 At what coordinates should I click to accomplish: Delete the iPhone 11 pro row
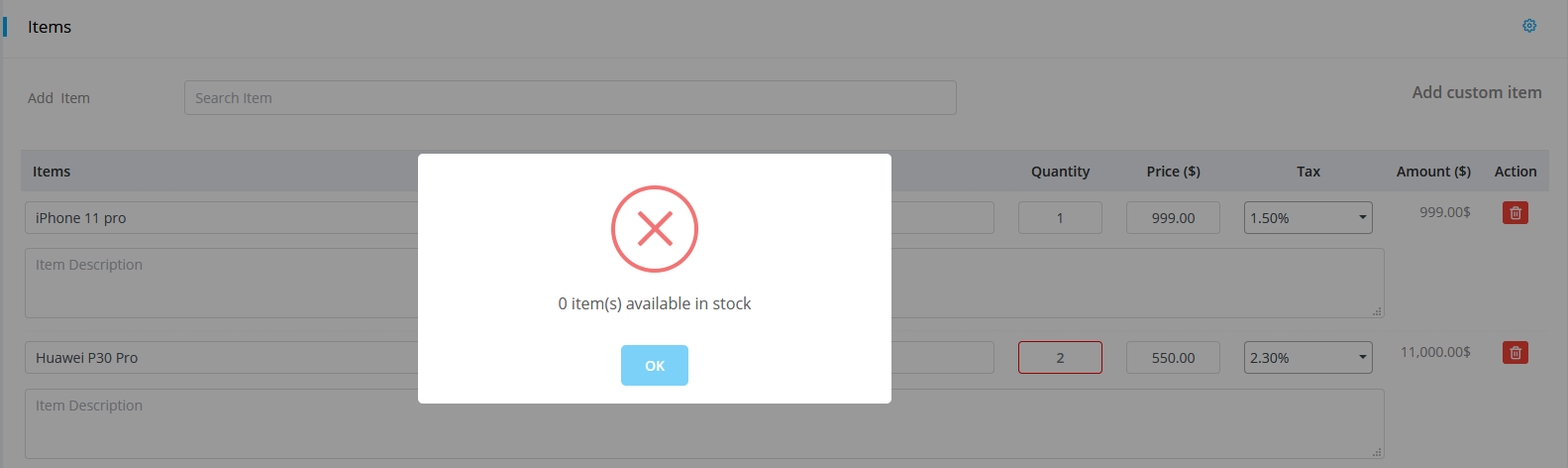click(x=1515, y=212)
